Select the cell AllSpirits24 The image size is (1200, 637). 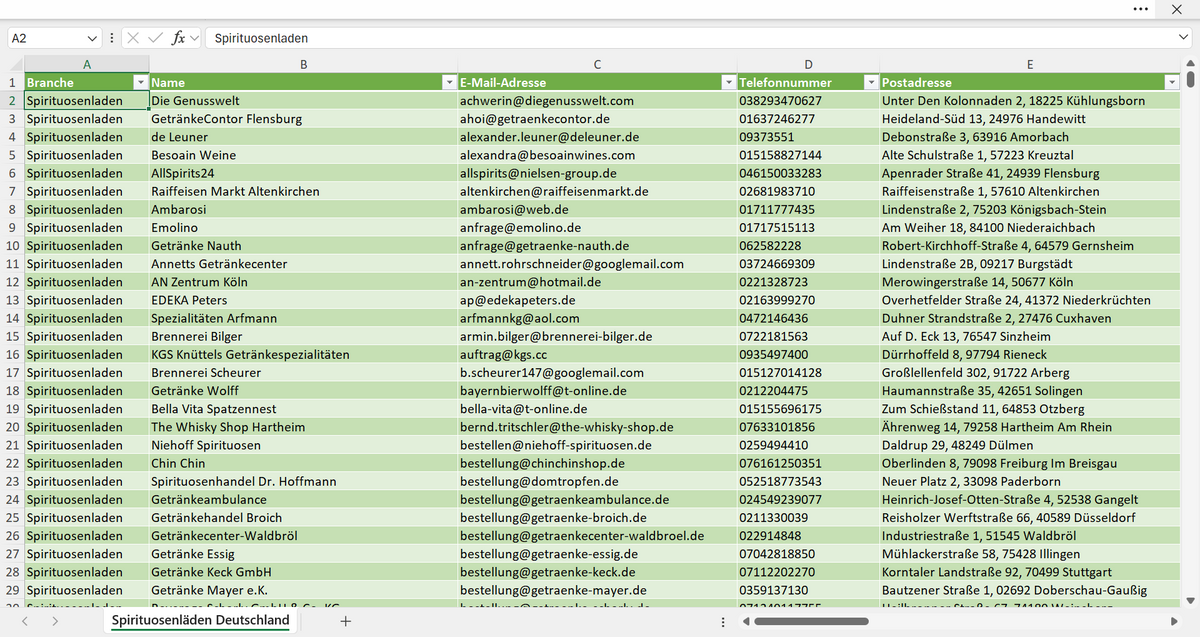point(304,173)
